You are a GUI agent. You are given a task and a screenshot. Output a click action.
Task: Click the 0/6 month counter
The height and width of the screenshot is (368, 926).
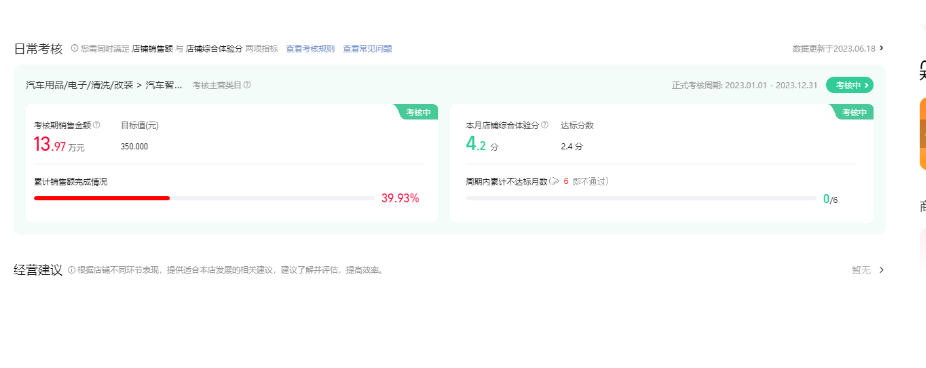pyautogui.click(x=830, y=199)
